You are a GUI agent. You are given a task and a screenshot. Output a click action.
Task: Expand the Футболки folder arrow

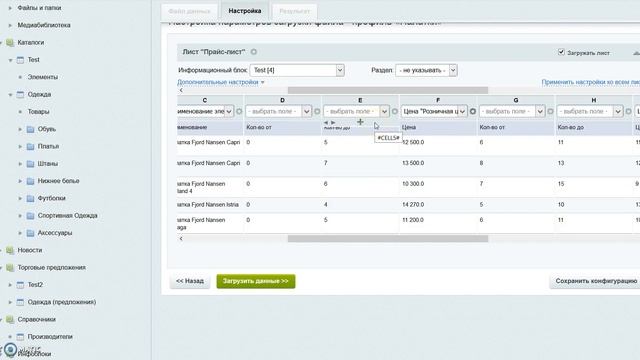20,198
